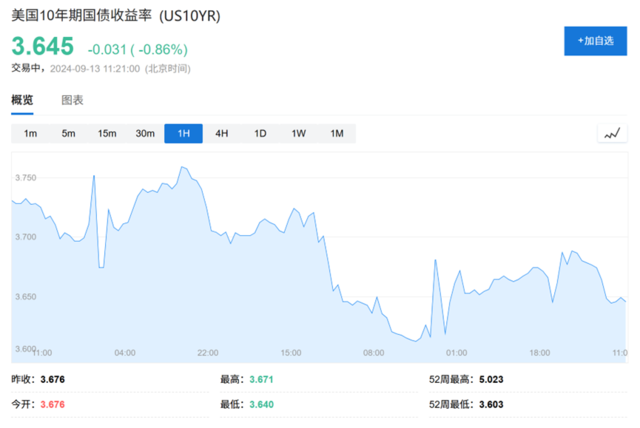Image resolution: width=640 pixels, height=428 pixels.
Task: Click the current yield value 3.645
Action: click(43, 47)
